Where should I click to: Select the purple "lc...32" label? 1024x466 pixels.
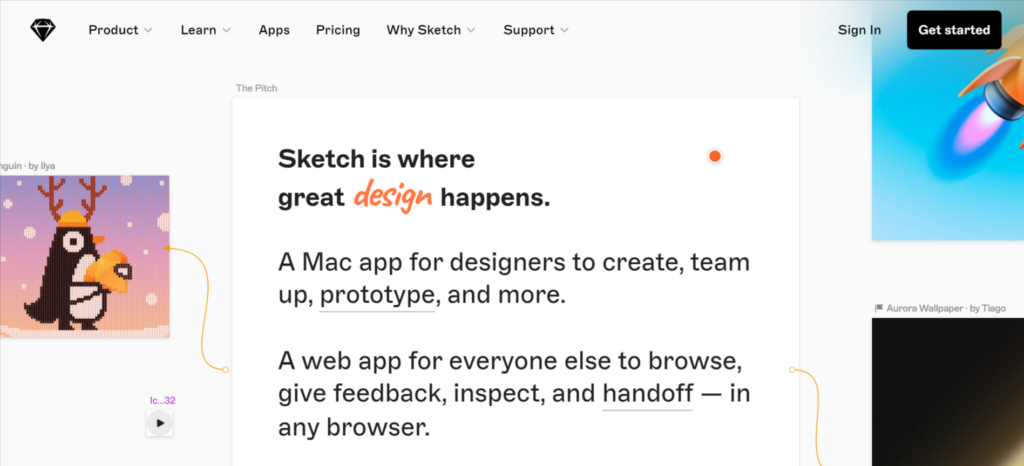click(163, 401)
